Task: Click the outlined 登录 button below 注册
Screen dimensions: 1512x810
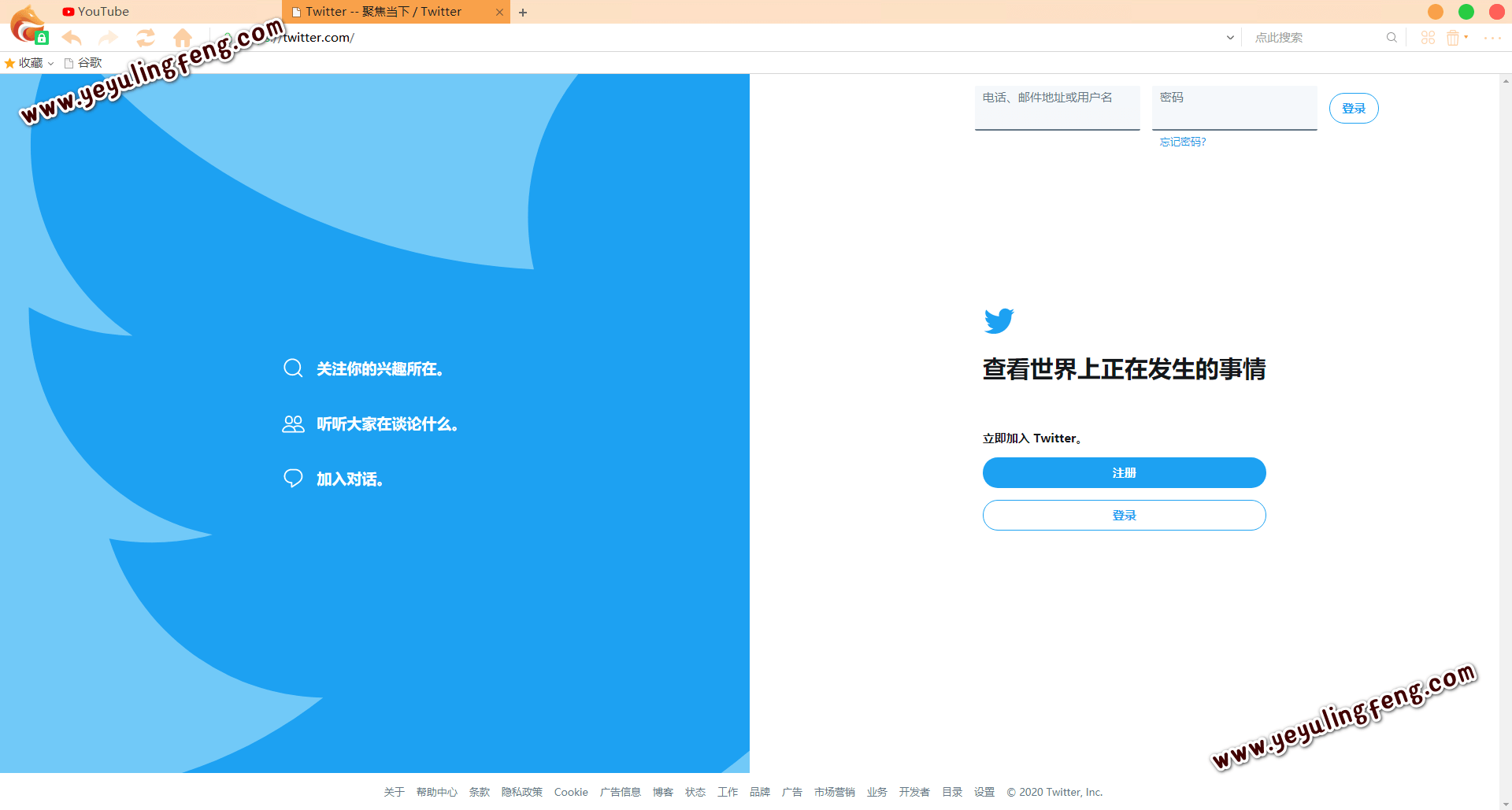Action: [x=1124, y=515]
